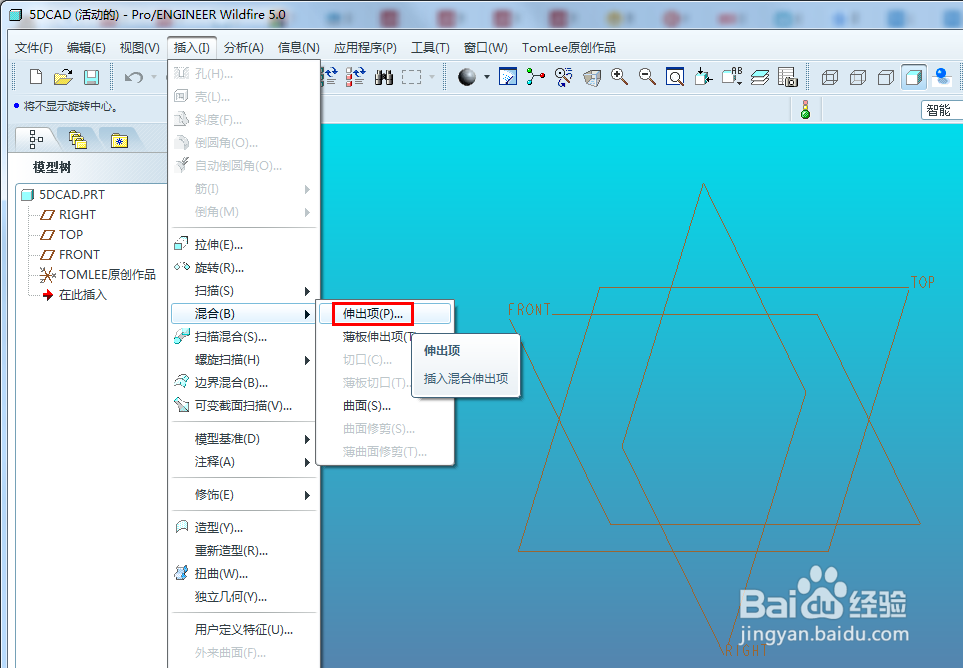Choose 可变截面扫描(V)... from the menu

point(244,406)
